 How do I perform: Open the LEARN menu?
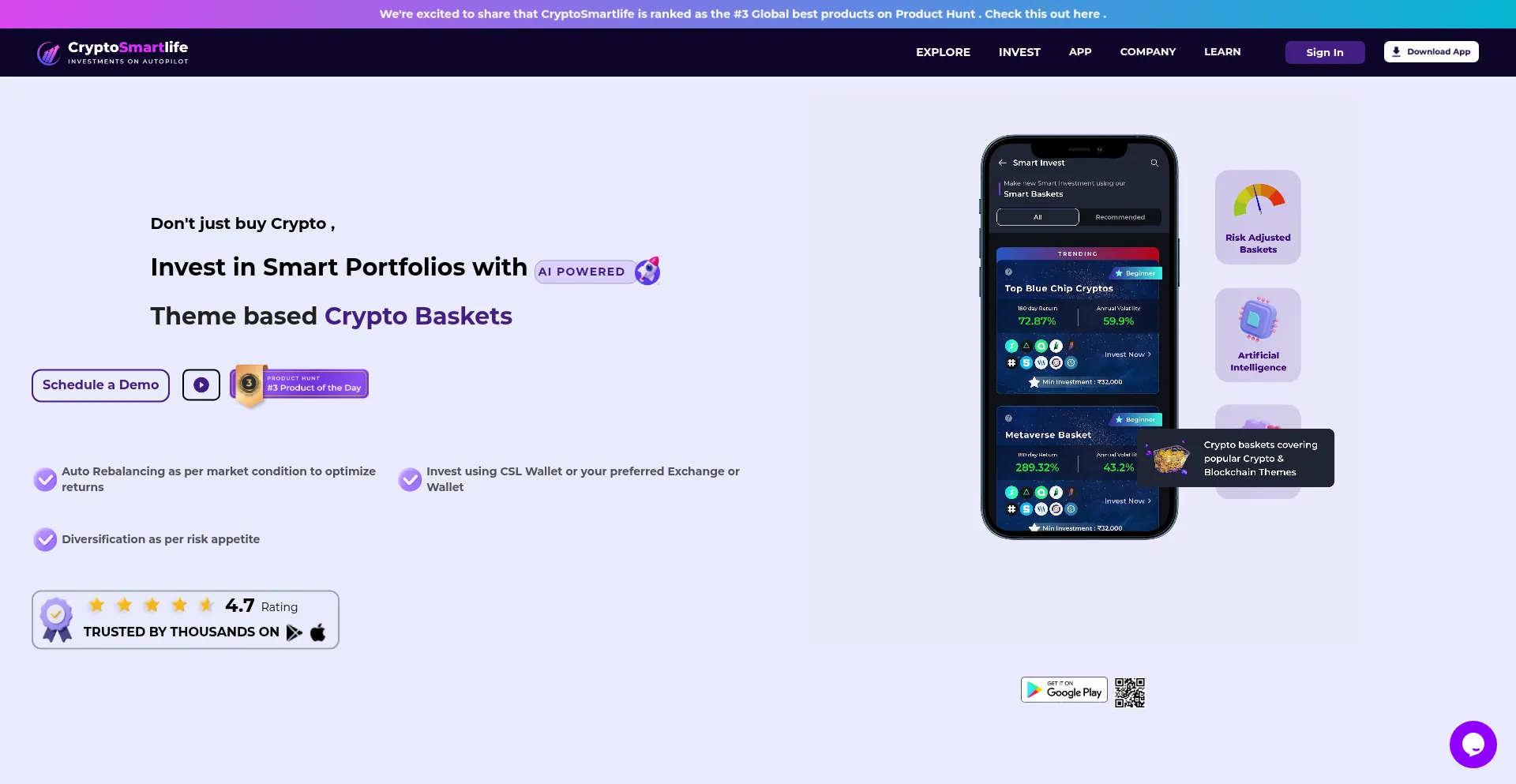coord(1222,52)
